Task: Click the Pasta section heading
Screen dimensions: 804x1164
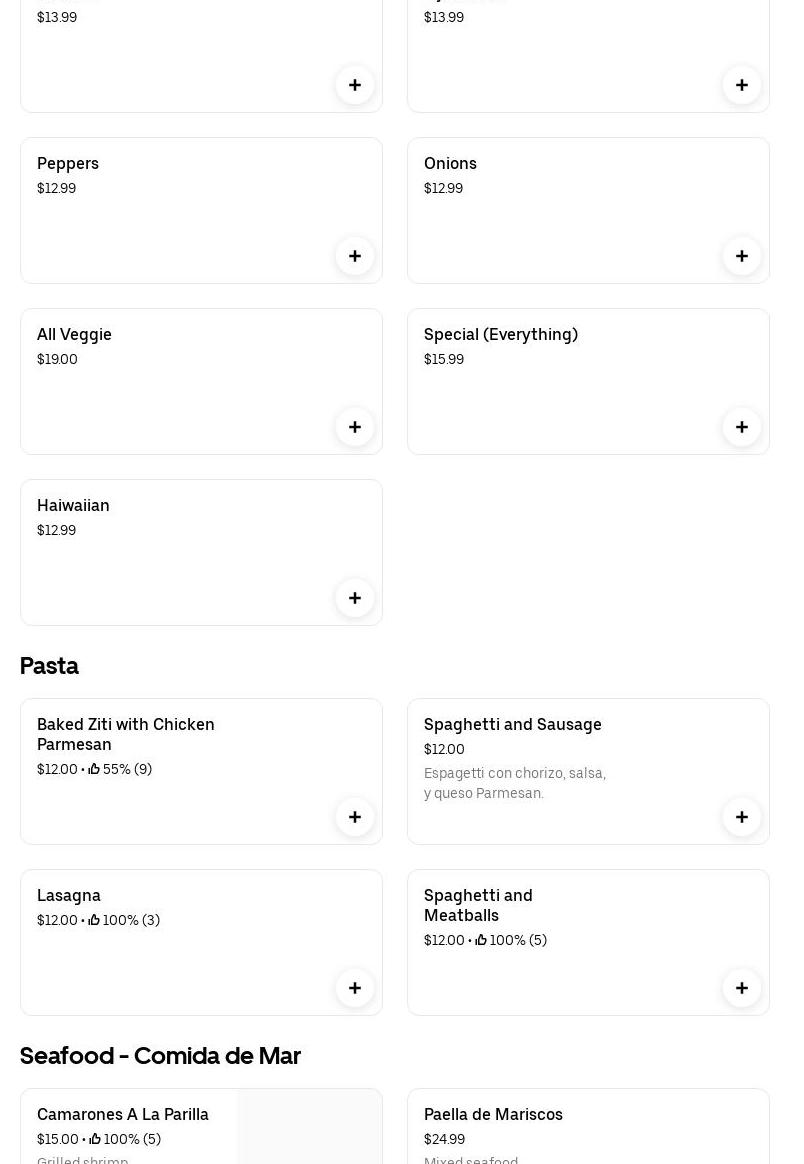Action: coord(49,666)
